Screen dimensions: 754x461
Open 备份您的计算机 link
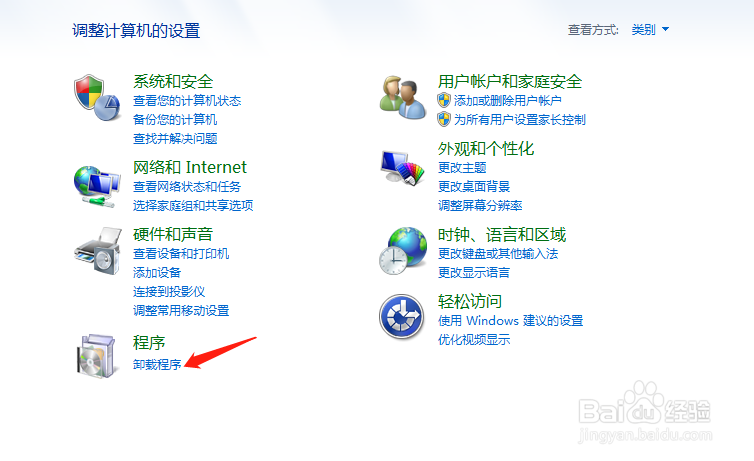(x=175, y=120)
